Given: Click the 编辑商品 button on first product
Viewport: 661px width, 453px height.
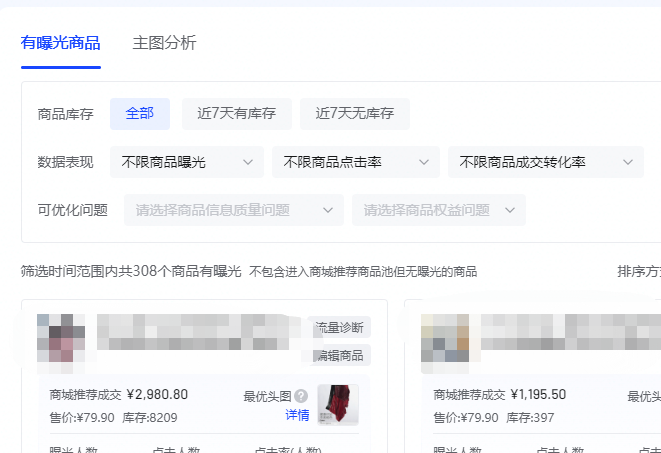Looking at the screenshot, I should pos(339,355).
